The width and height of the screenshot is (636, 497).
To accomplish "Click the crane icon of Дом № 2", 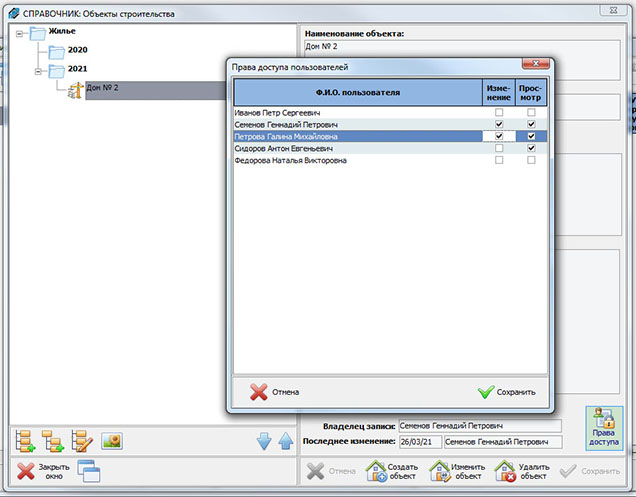I will pos(73,89).
